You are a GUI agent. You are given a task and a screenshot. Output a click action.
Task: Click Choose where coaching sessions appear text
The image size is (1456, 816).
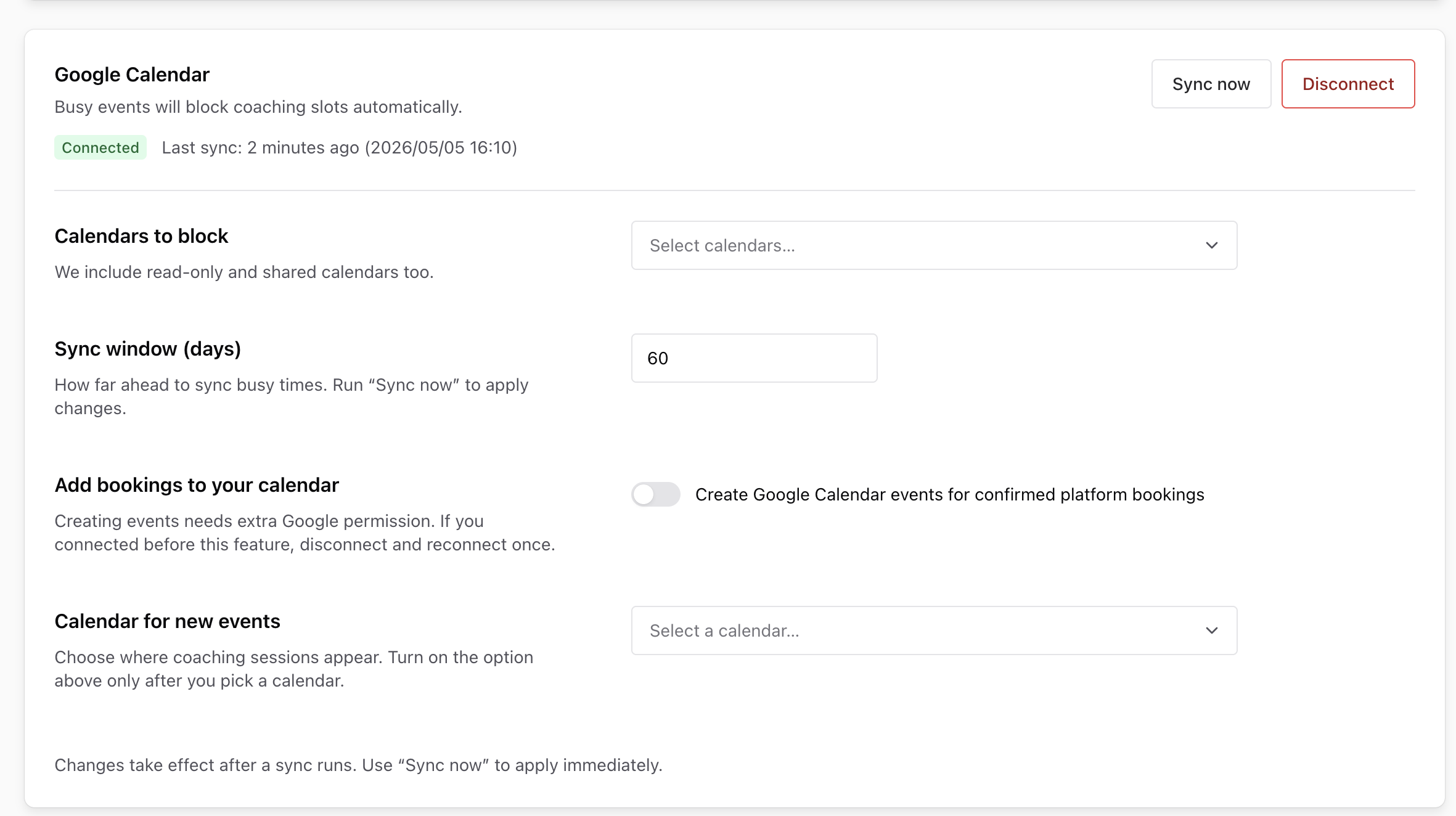pyautogui.click(x=293, y=669)
